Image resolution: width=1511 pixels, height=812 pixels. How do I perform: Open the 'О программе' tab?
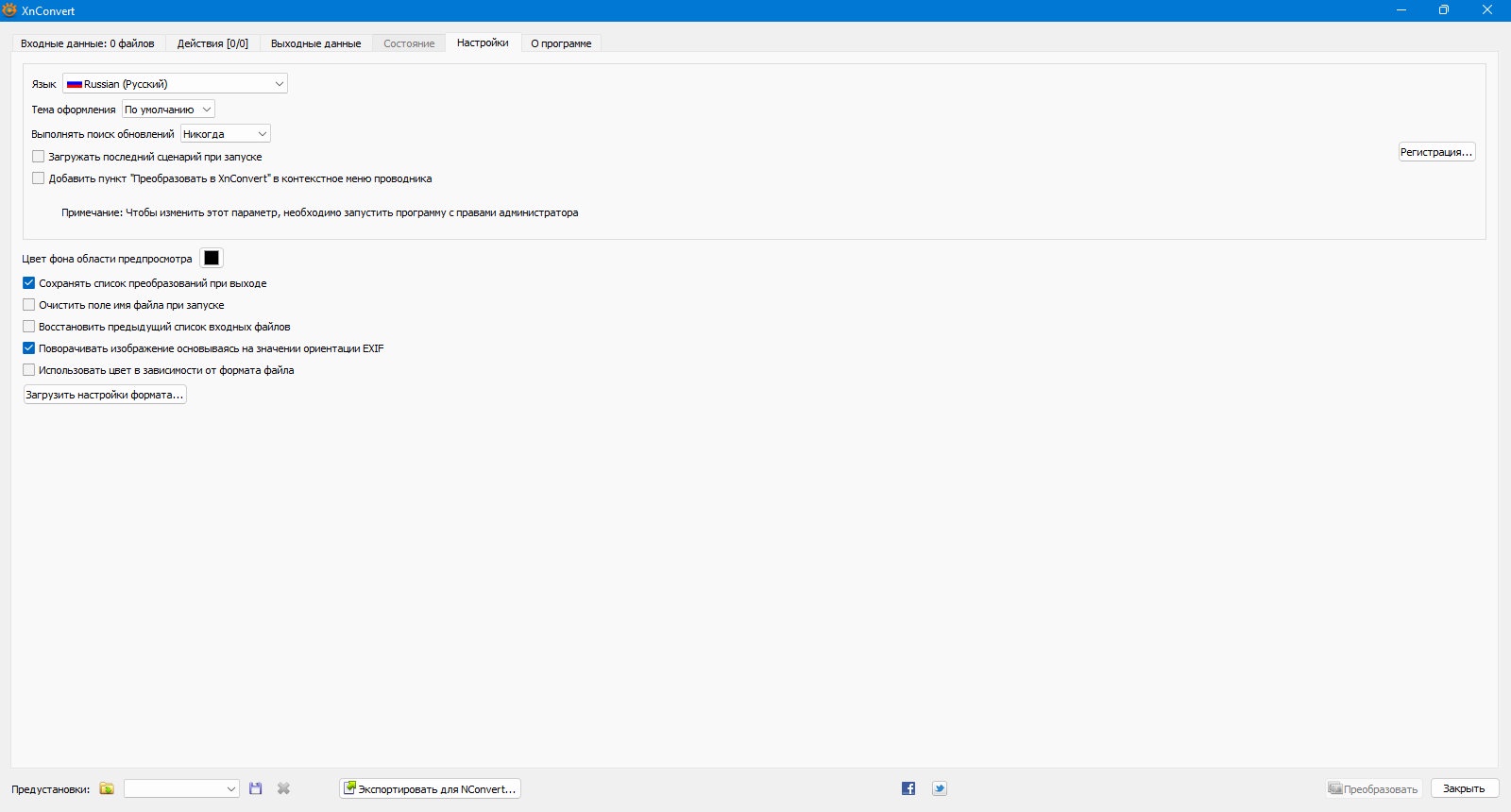coord(561,43)
